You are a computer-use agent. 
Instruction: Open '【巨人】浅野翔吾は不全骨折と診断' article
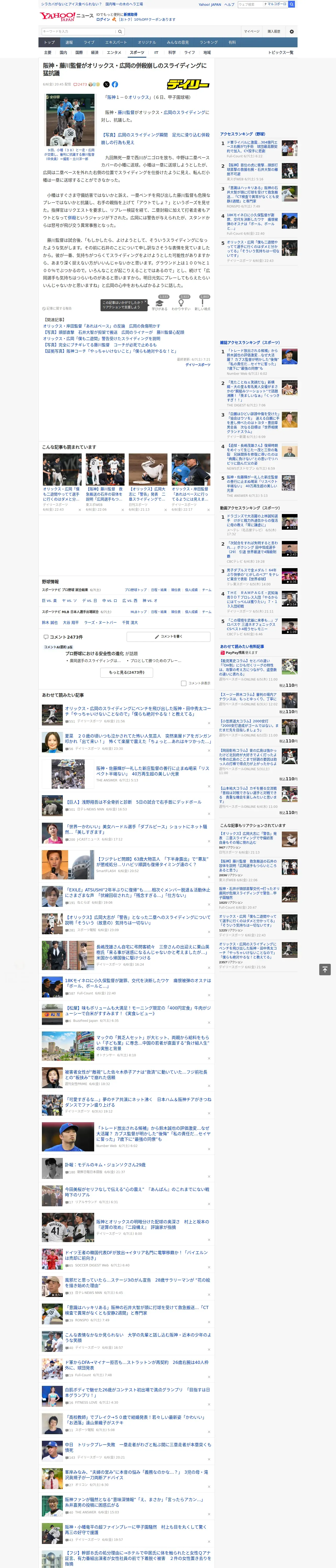pyautogui.click(x=133, y=802)
